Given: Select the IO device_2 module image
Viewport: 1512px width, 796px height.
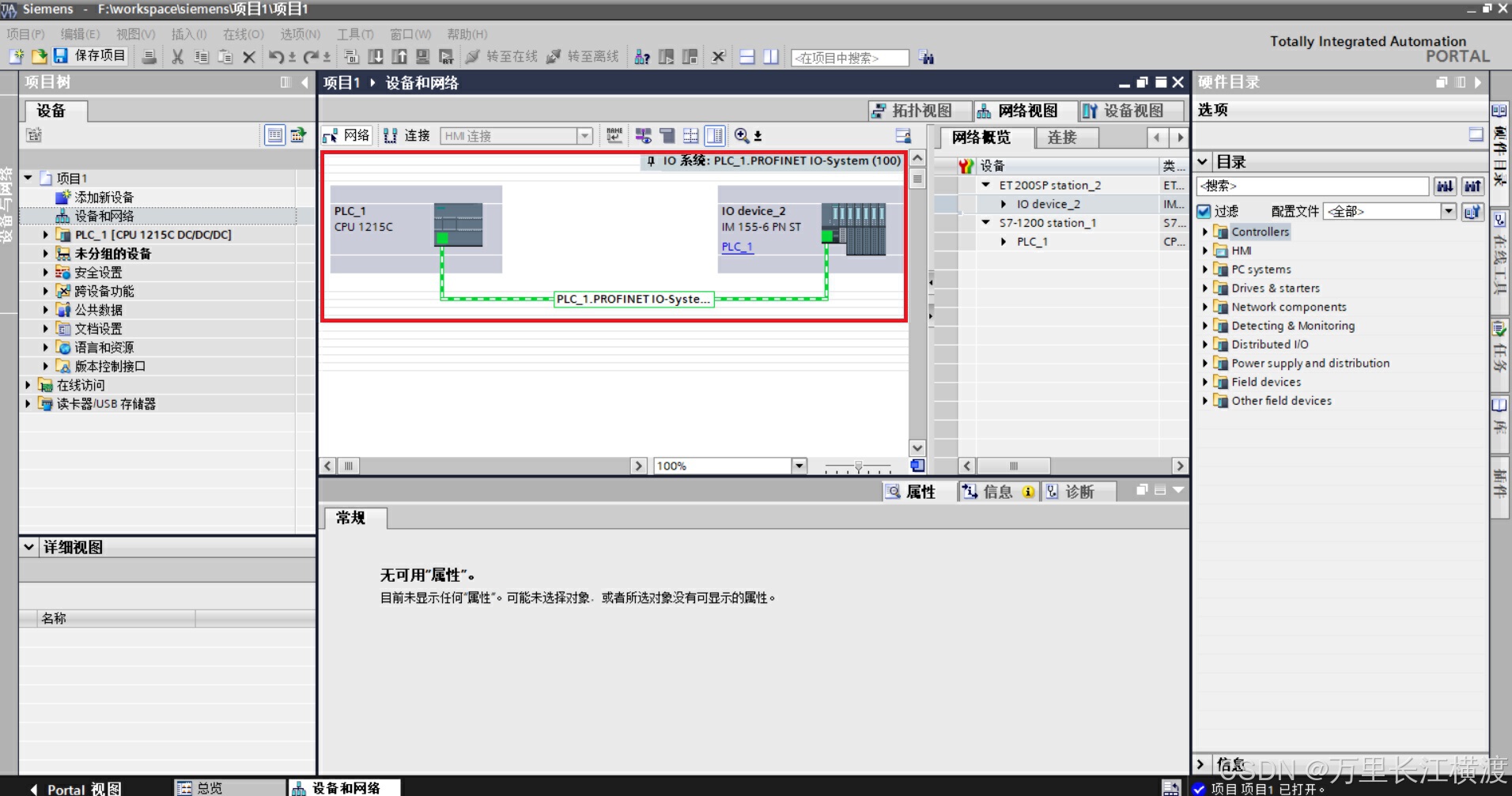Looking at the screenshot, I should (854, 229).
